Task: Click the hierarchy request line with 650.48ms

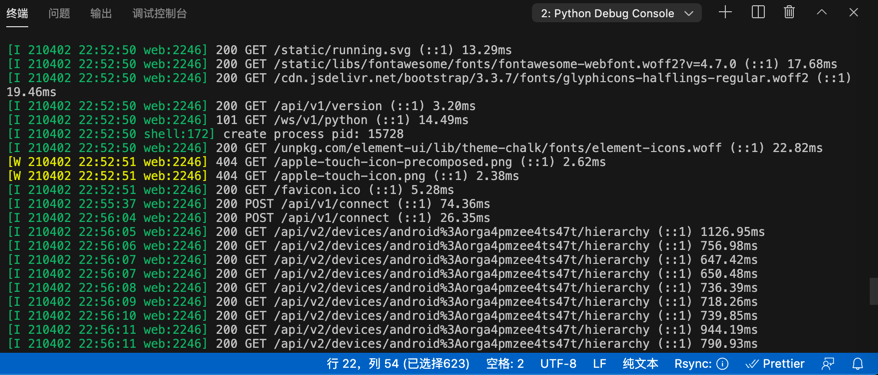Action: (382, 274)
